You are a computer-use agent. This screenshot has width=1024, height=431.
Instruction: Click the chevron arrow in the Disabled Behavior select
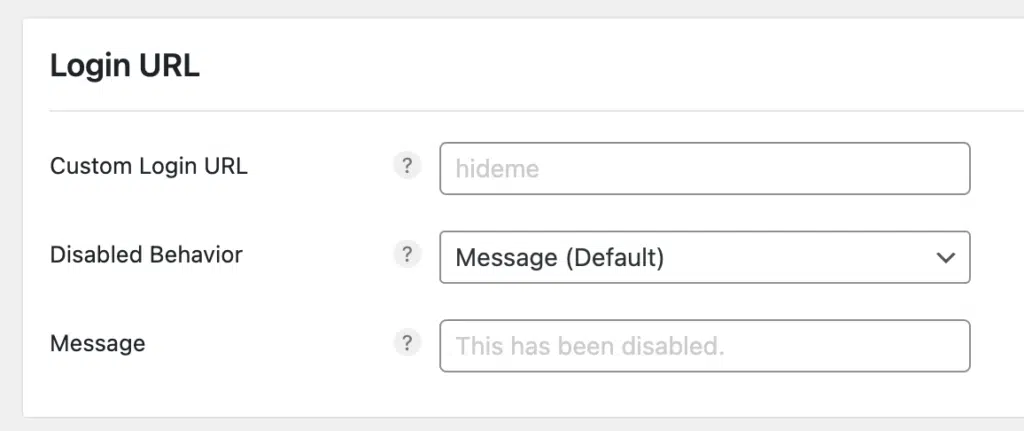coord(944,258)
